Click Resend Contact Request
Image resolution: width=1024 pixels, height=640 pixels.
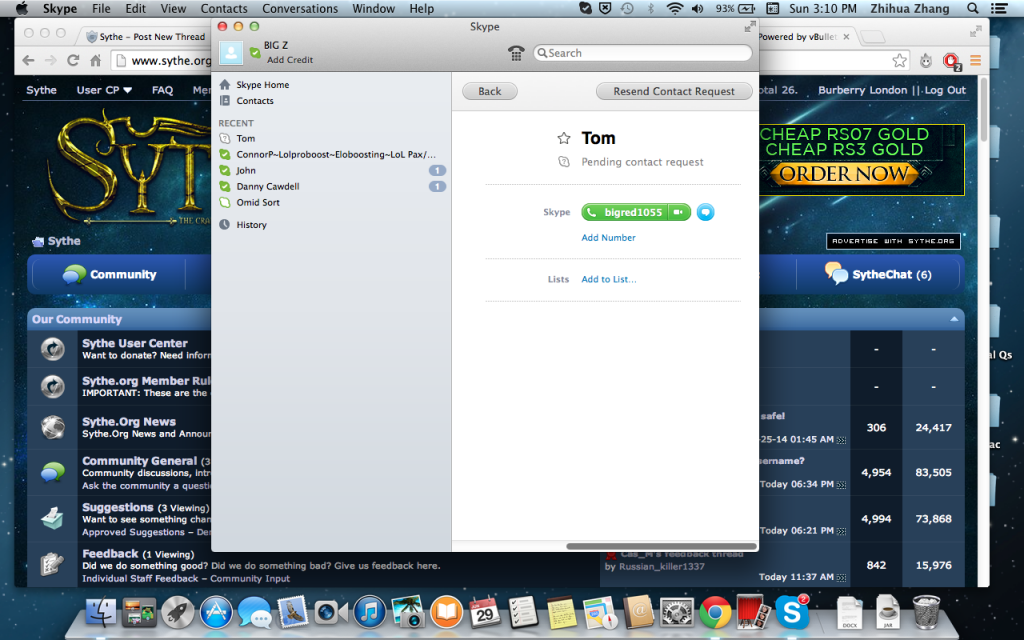[674, 91]
